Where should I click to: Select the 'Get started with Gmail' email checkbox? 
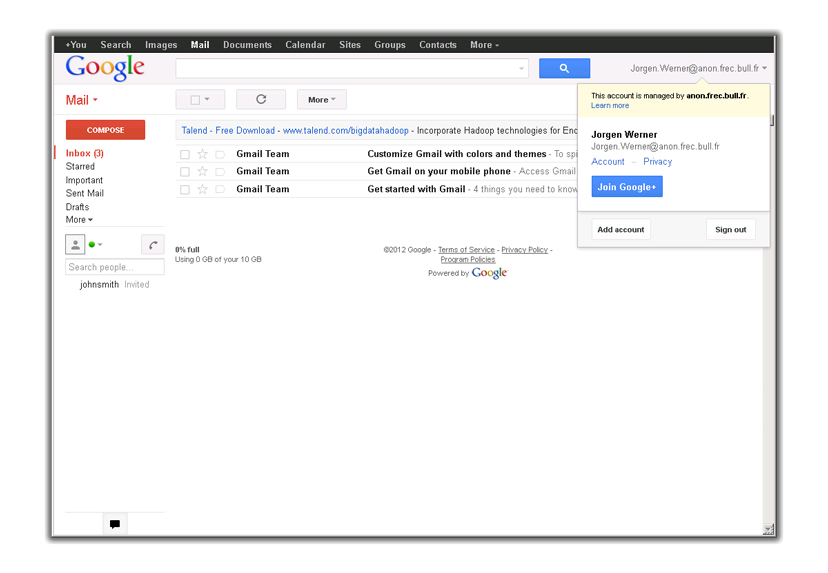point(185,190)
